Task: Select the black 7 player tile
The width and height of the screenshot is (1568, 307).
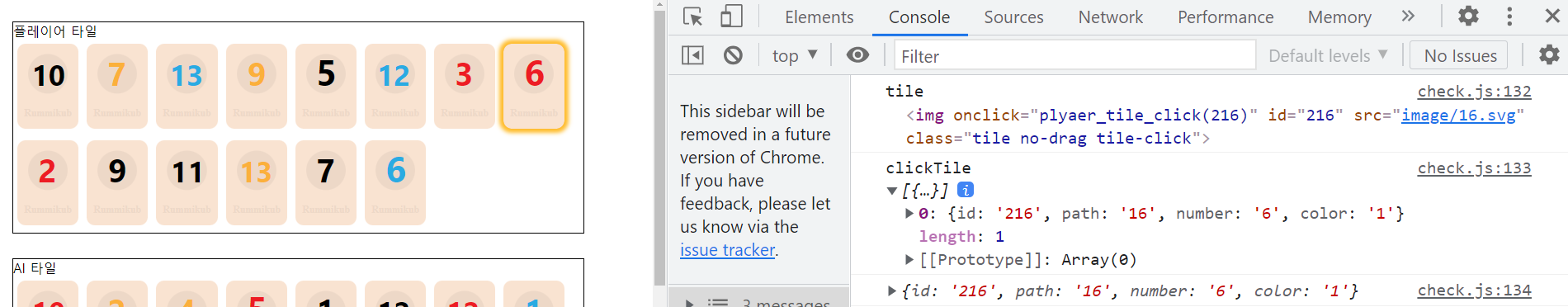Action: tap(326, 182)
